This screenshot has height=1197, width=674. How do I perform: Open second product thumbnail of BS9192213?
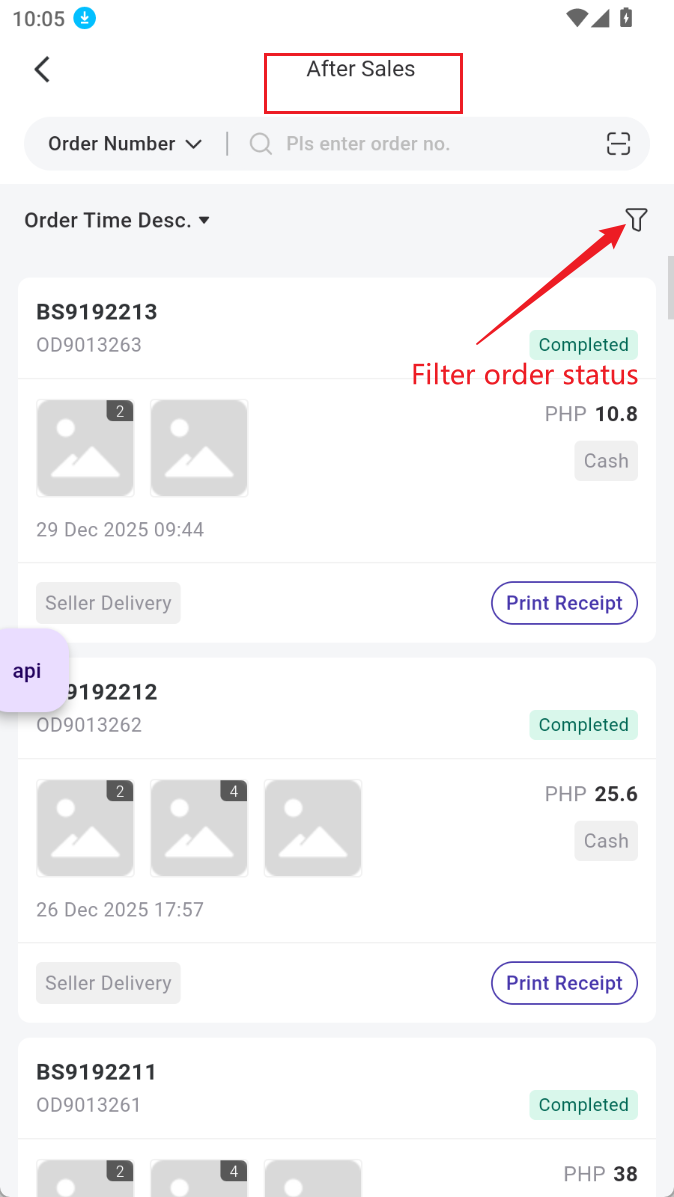[x=199, y=448]
